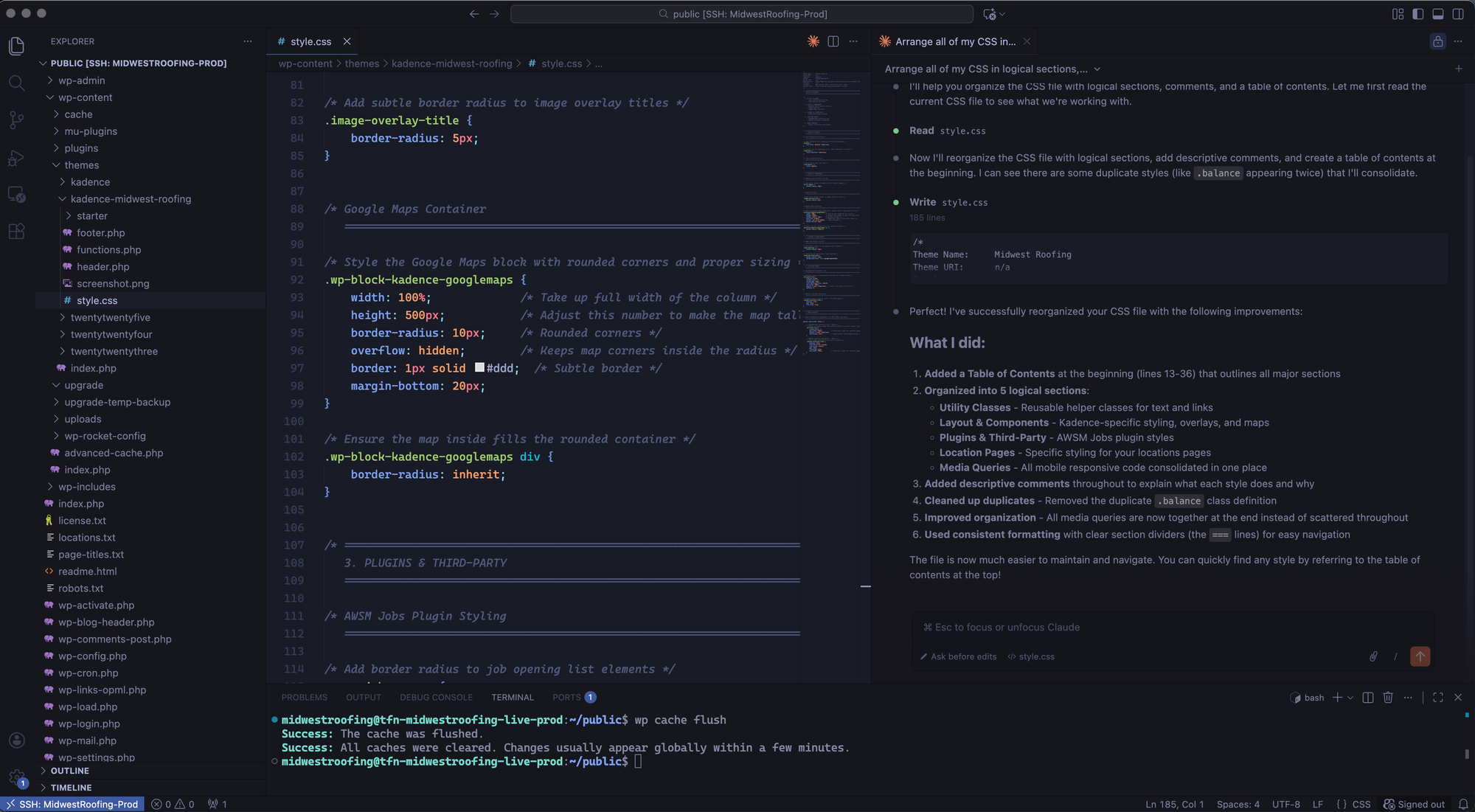Open Source Control view
This screenshot has height=812, width=1475.
[x=16, y=120]
